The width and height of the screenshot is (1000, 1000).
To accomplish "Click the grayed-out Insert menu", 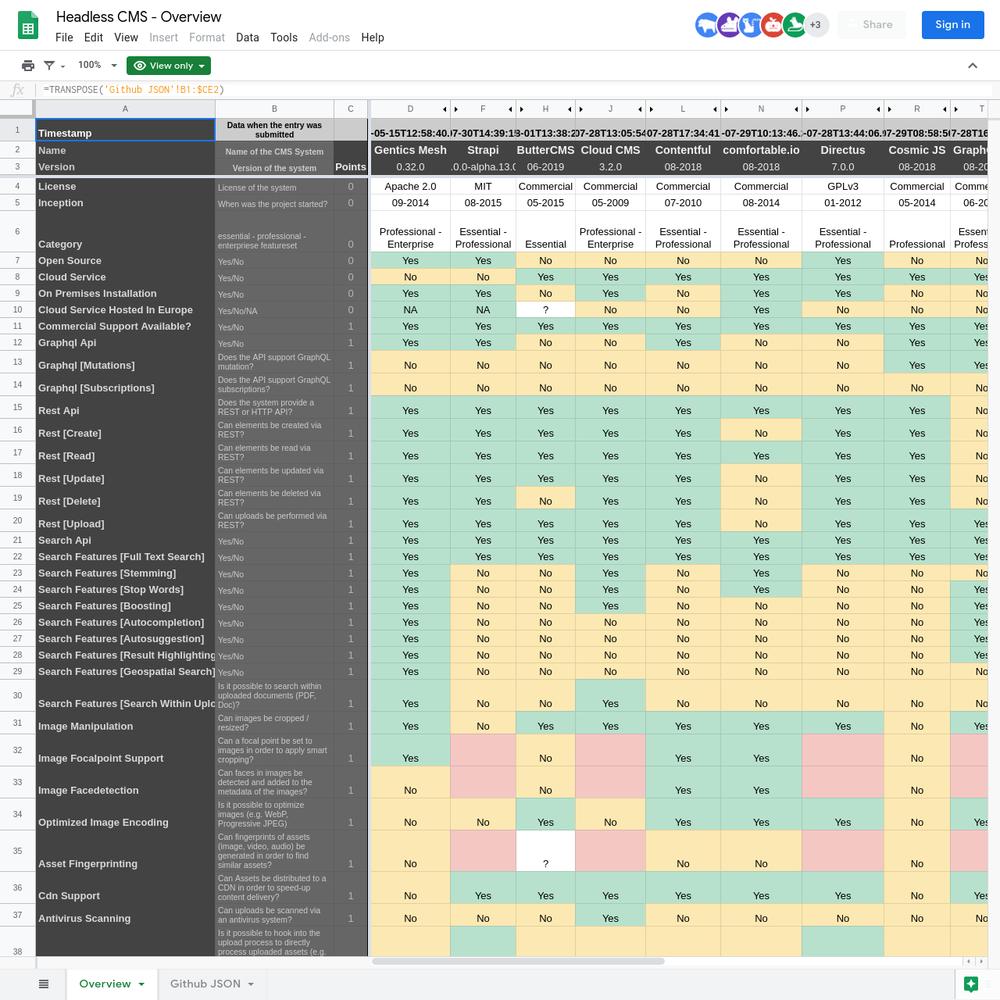I will coord(163,38).
